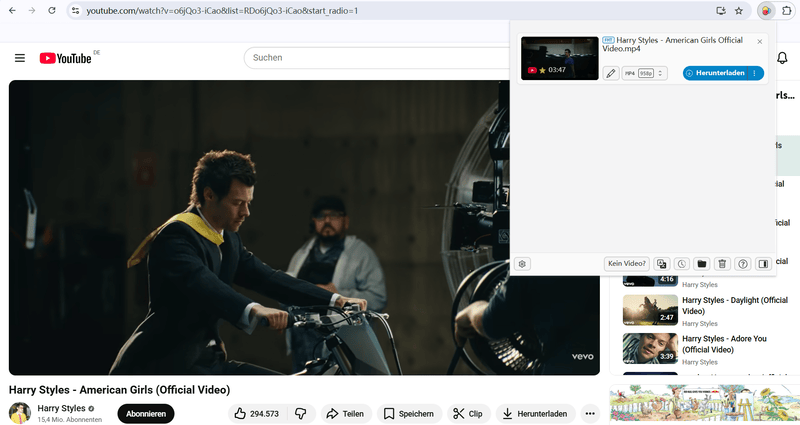Click YouTube's Herunterladen button below the video
800x425 pixels.
535,414
